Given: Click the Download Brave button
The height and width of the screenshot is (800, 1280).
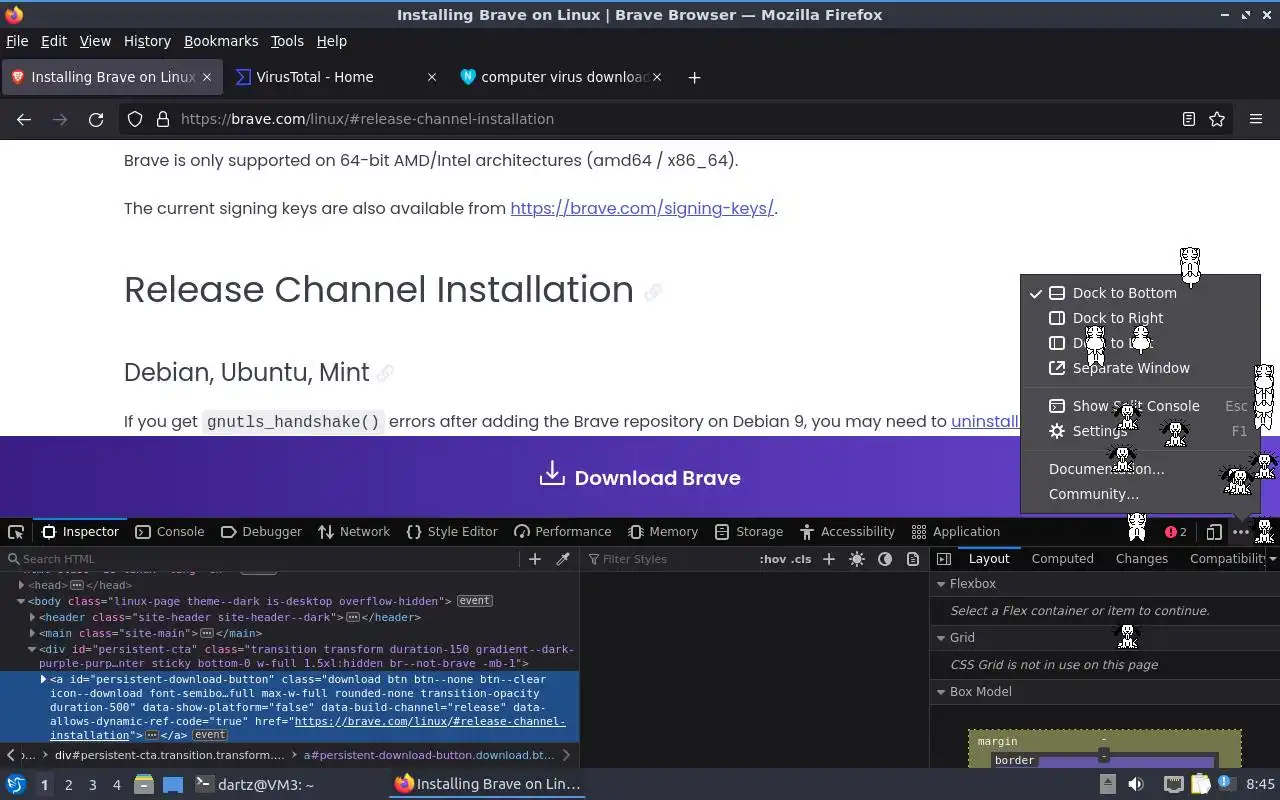Looking at the screenshot, I should 640,477.
